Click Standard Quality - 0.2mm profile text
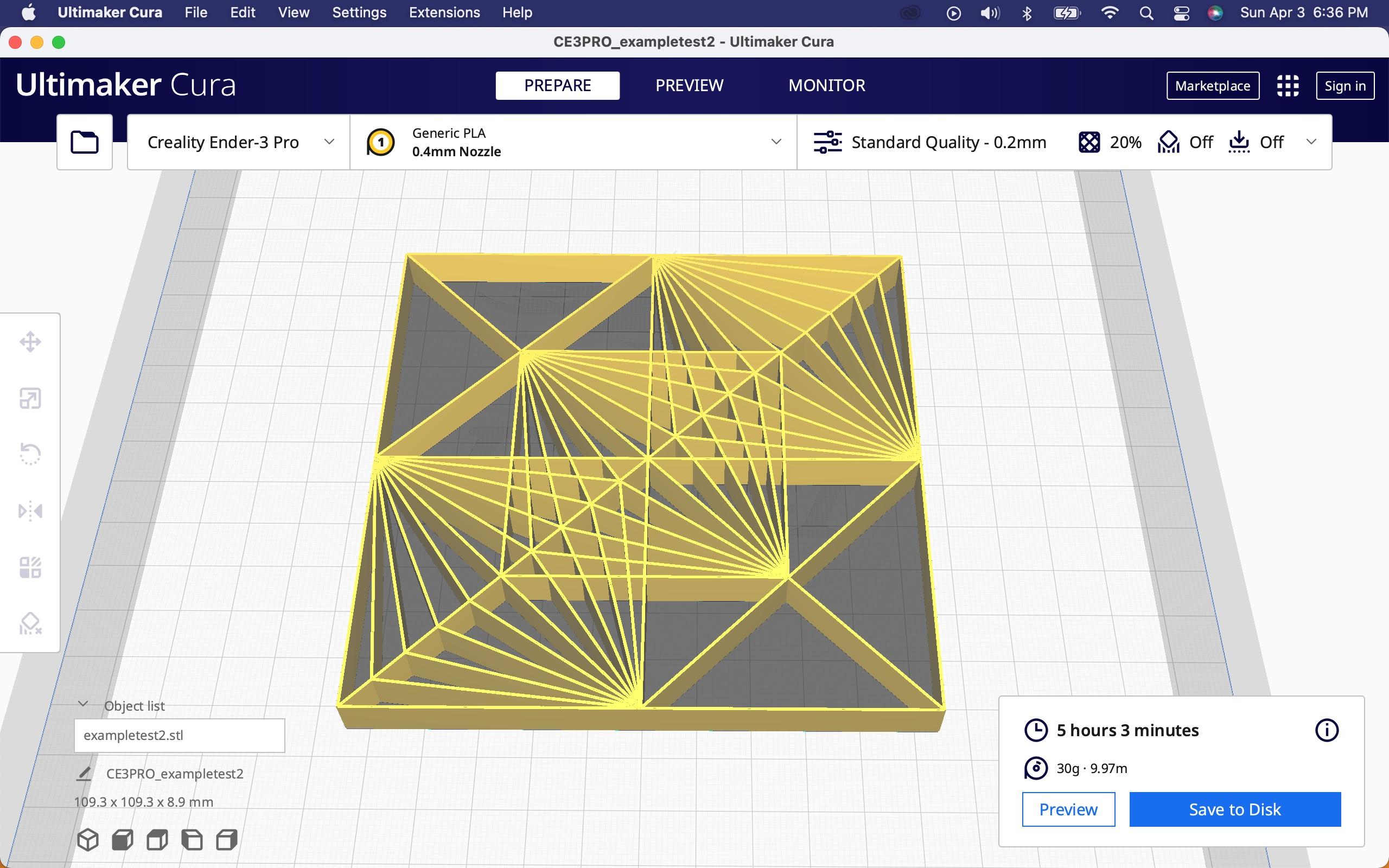 (x=949, y=142)
